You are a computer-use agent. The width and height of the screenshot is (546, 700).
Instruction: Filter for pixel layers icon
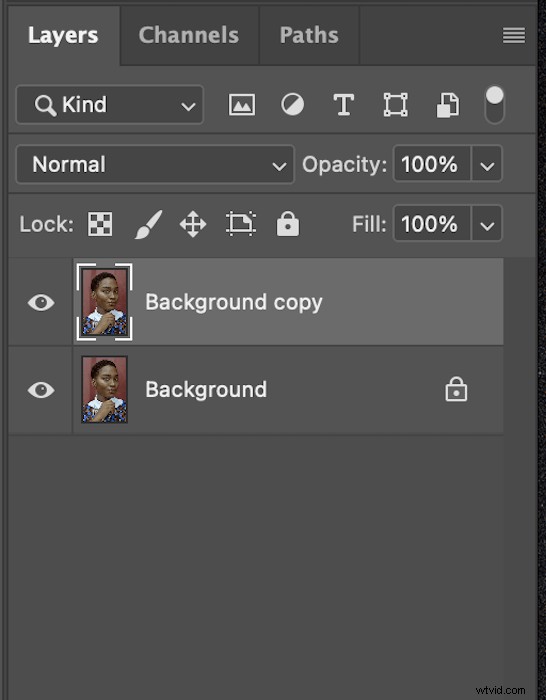242,105
